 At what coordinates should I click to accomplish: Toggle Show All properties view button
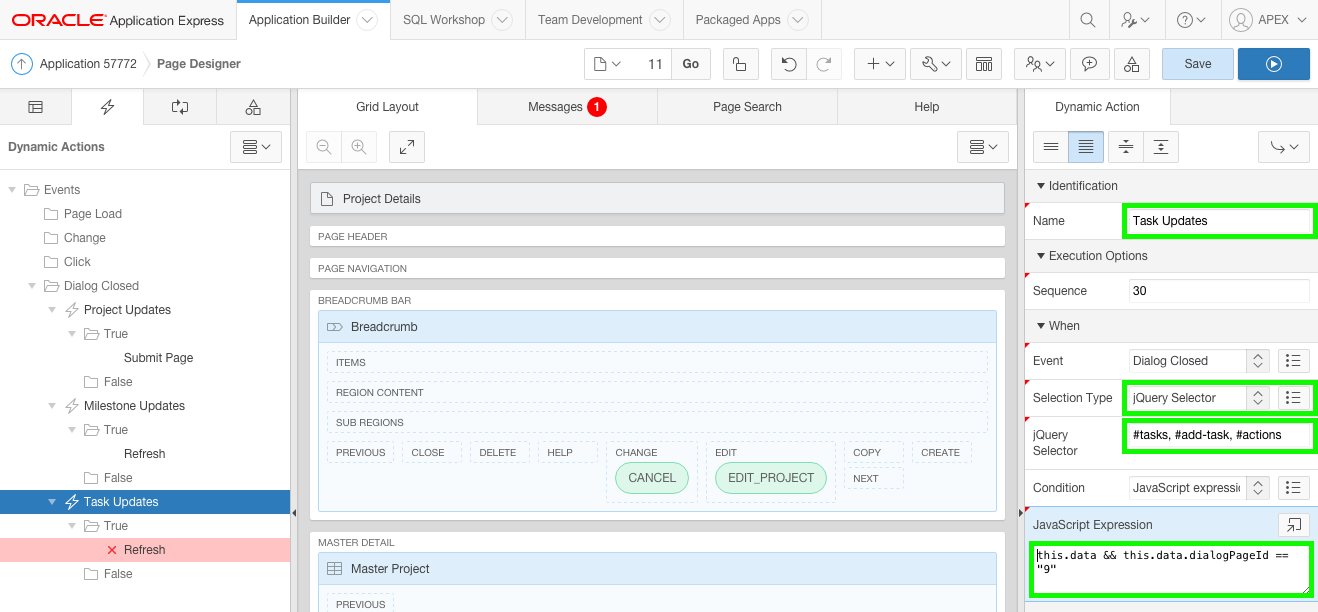click(x=1086, y=147)
